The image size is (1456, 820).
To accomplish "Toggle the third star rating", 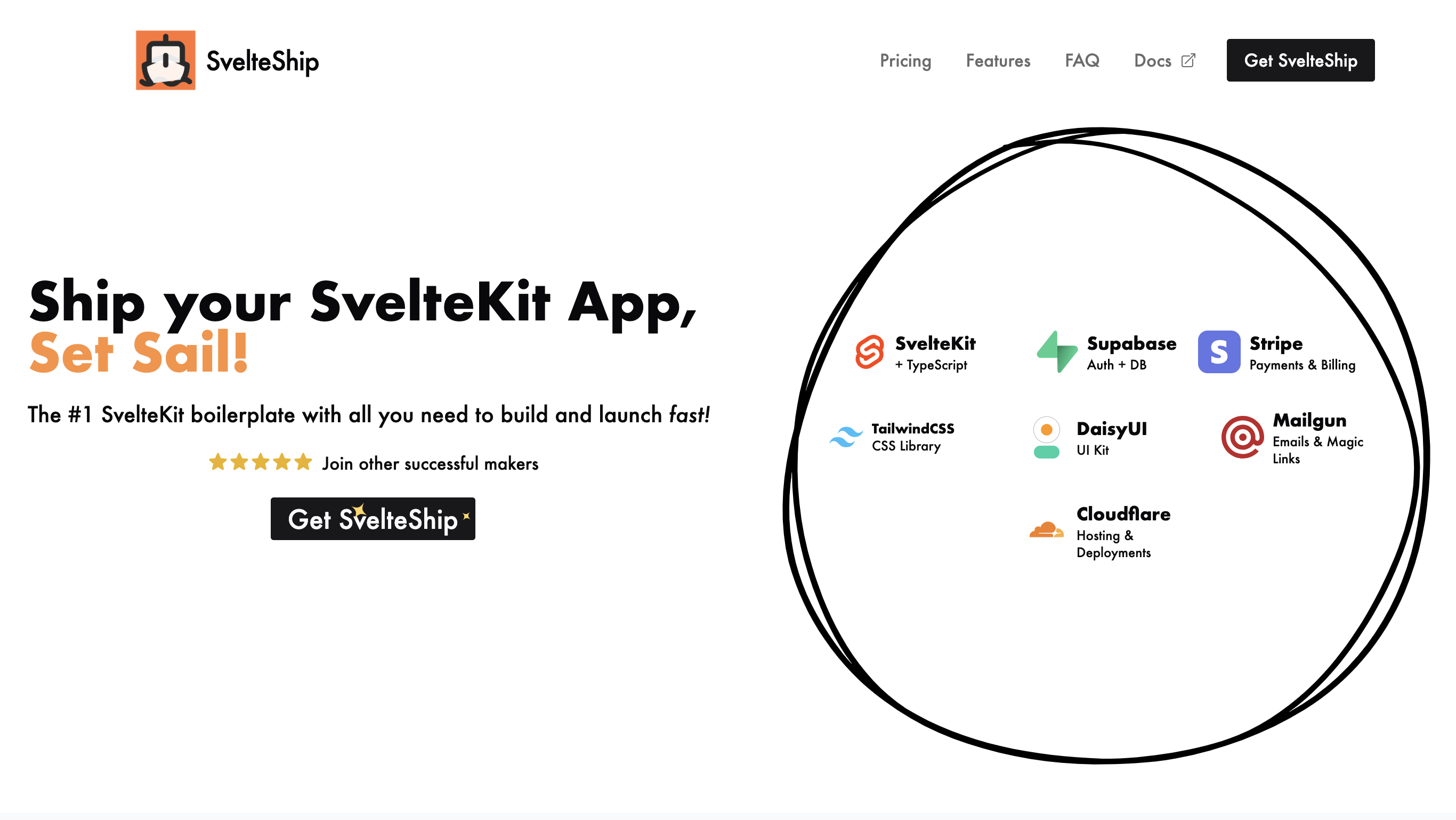I will pyautogui.click(x=261, y=463).
